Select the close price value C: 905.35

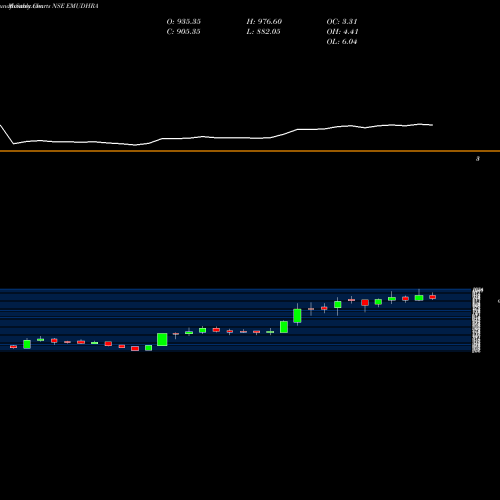pos(183,32)
